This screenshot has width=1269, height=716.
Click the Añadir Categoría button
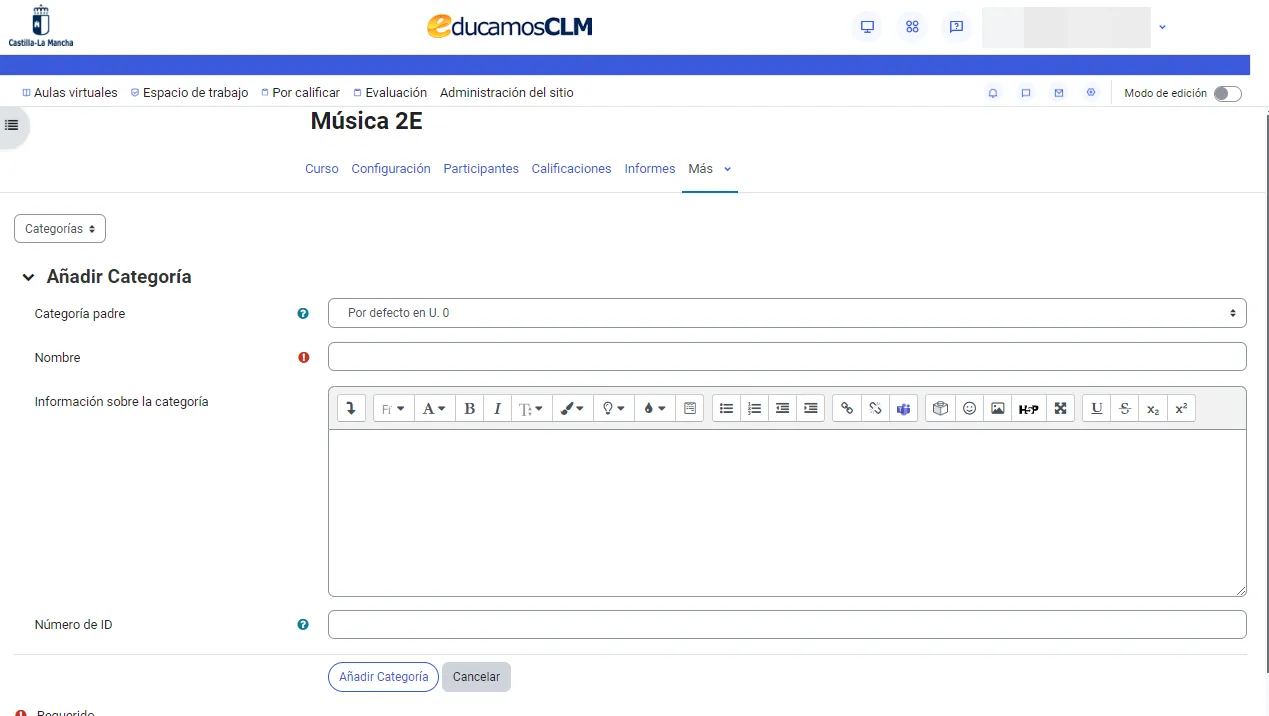click(383, 677)
